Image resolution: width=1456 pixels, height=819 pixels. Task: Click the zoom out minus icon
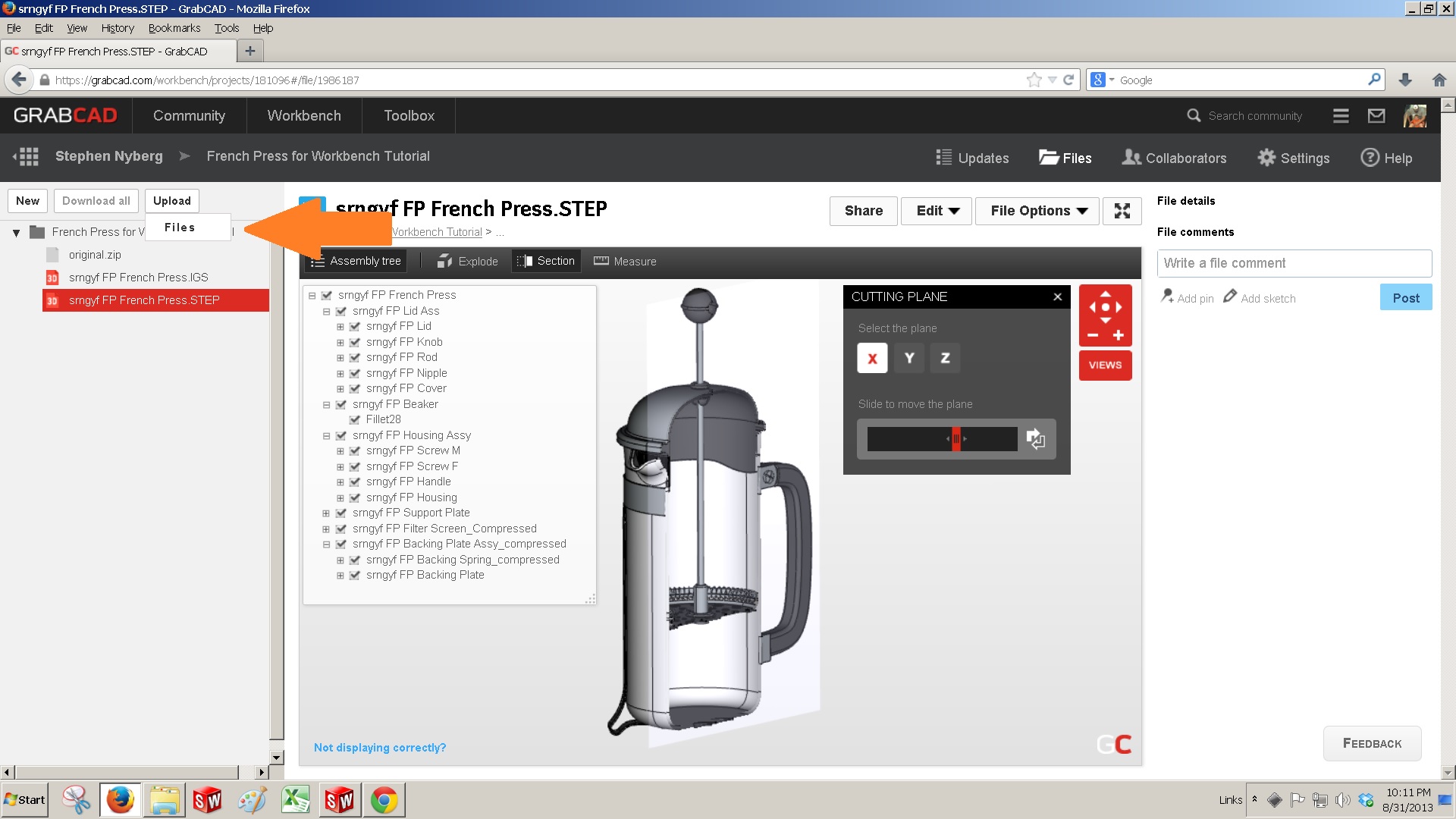(1093, 335)
